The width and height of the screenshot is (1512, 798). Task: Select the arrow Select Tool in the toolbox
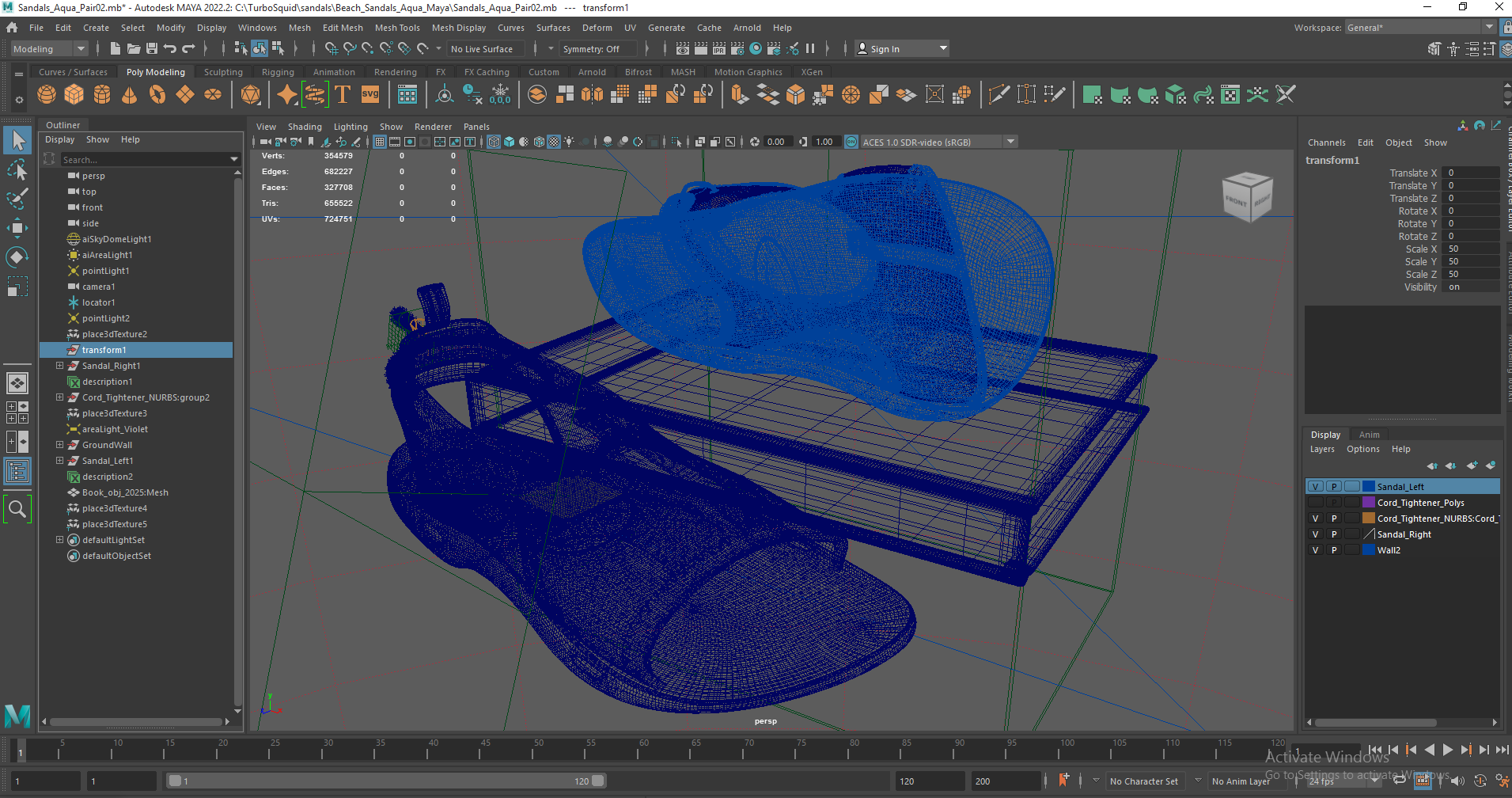(17, 139)
